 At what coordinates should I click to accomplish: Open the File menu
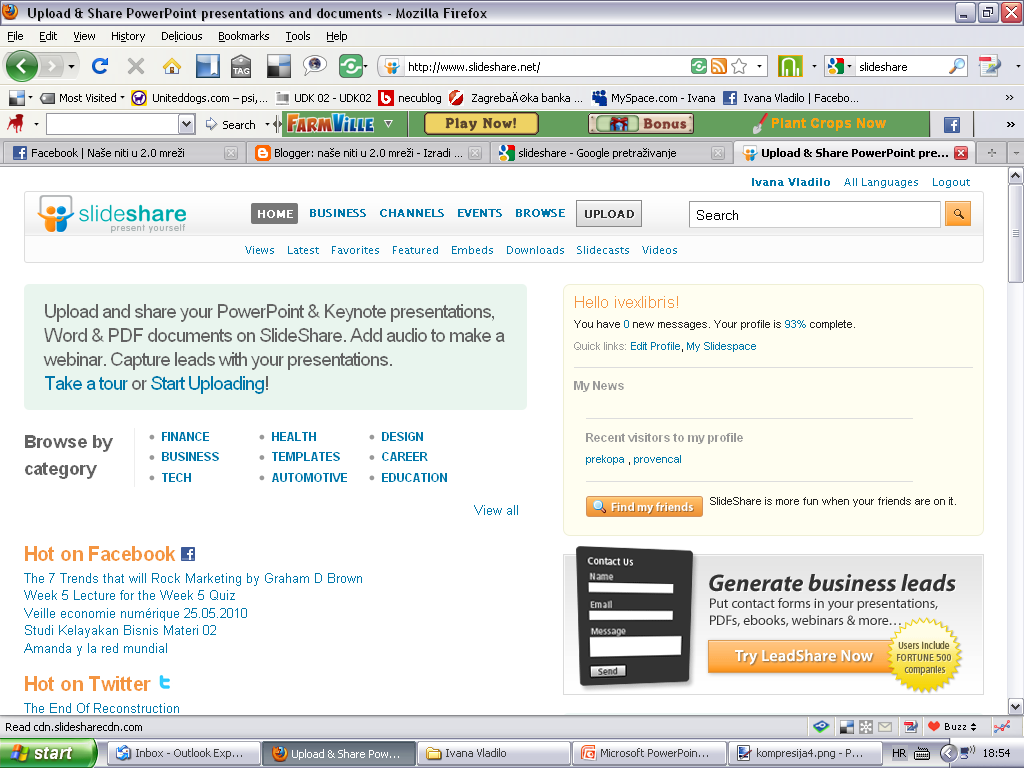click(15, 36)
